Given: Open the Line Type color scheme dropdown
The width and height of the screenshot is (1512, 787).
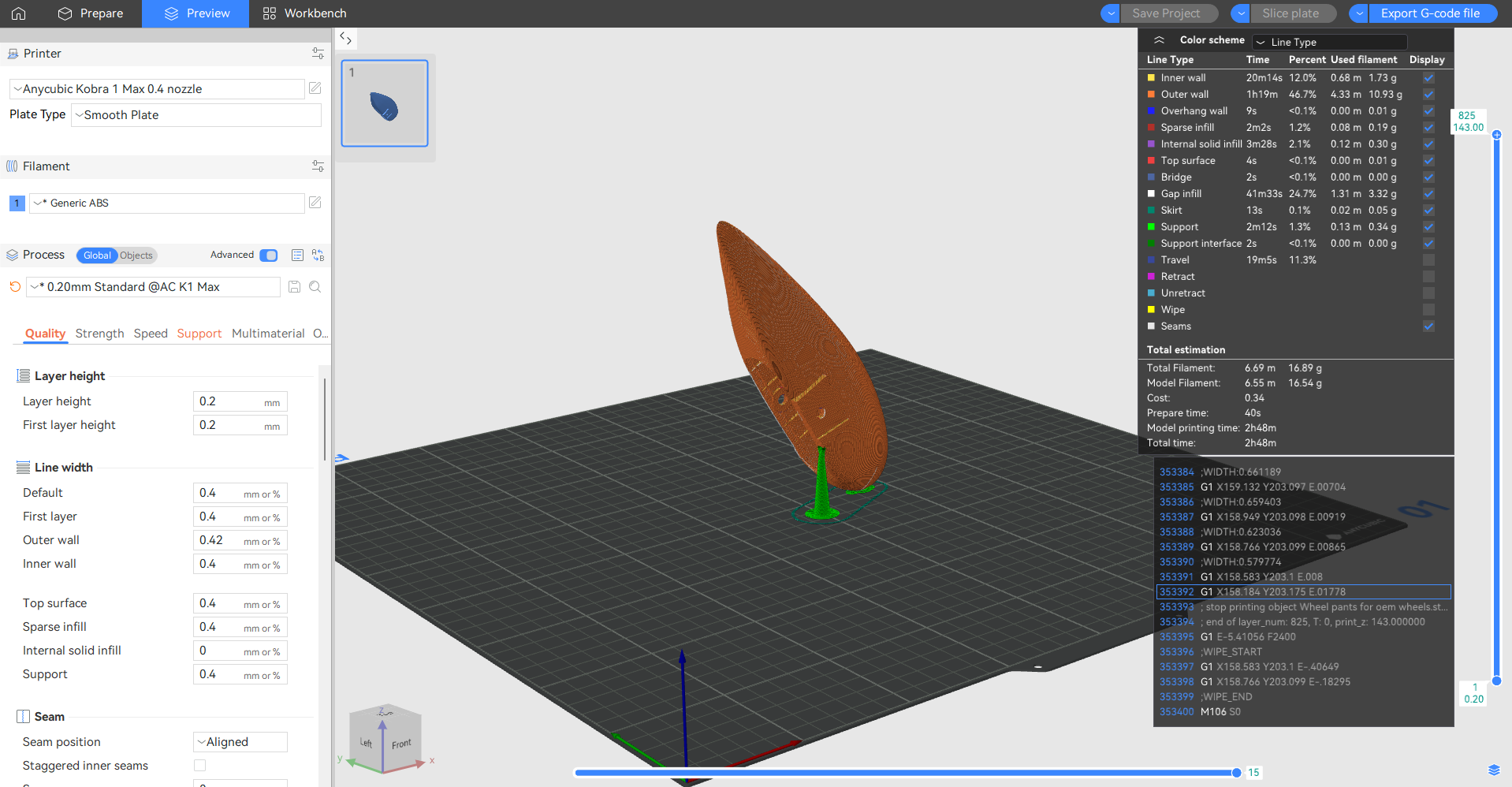Looking at the screenshot, I should point(1329,42).
